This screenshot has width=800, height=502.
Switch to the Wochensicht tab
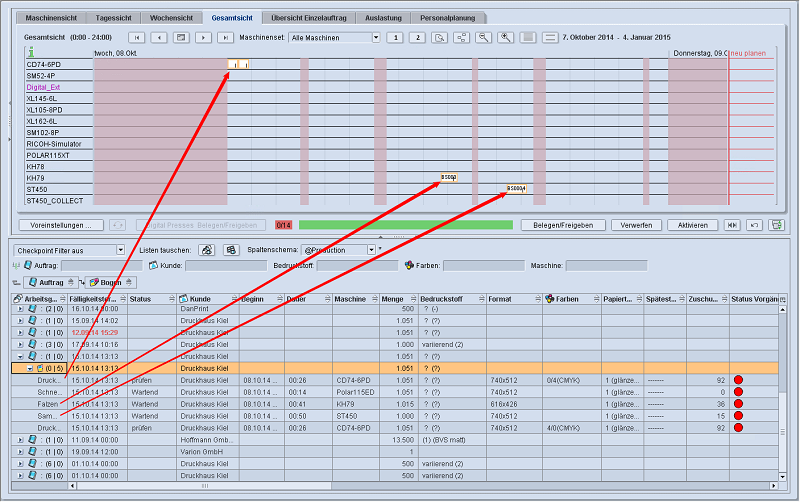171,18
